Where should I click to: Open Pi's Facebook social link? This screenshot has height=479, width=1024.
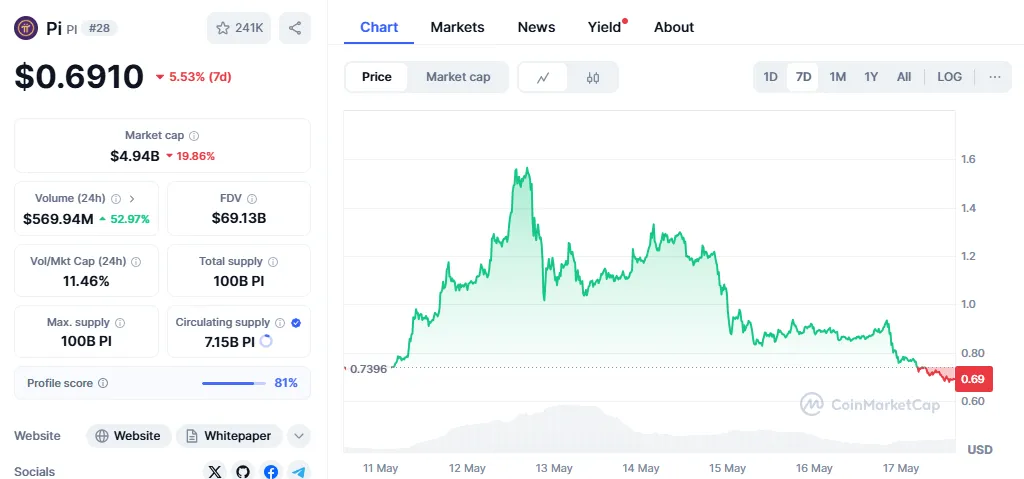[x=271, y=471]
